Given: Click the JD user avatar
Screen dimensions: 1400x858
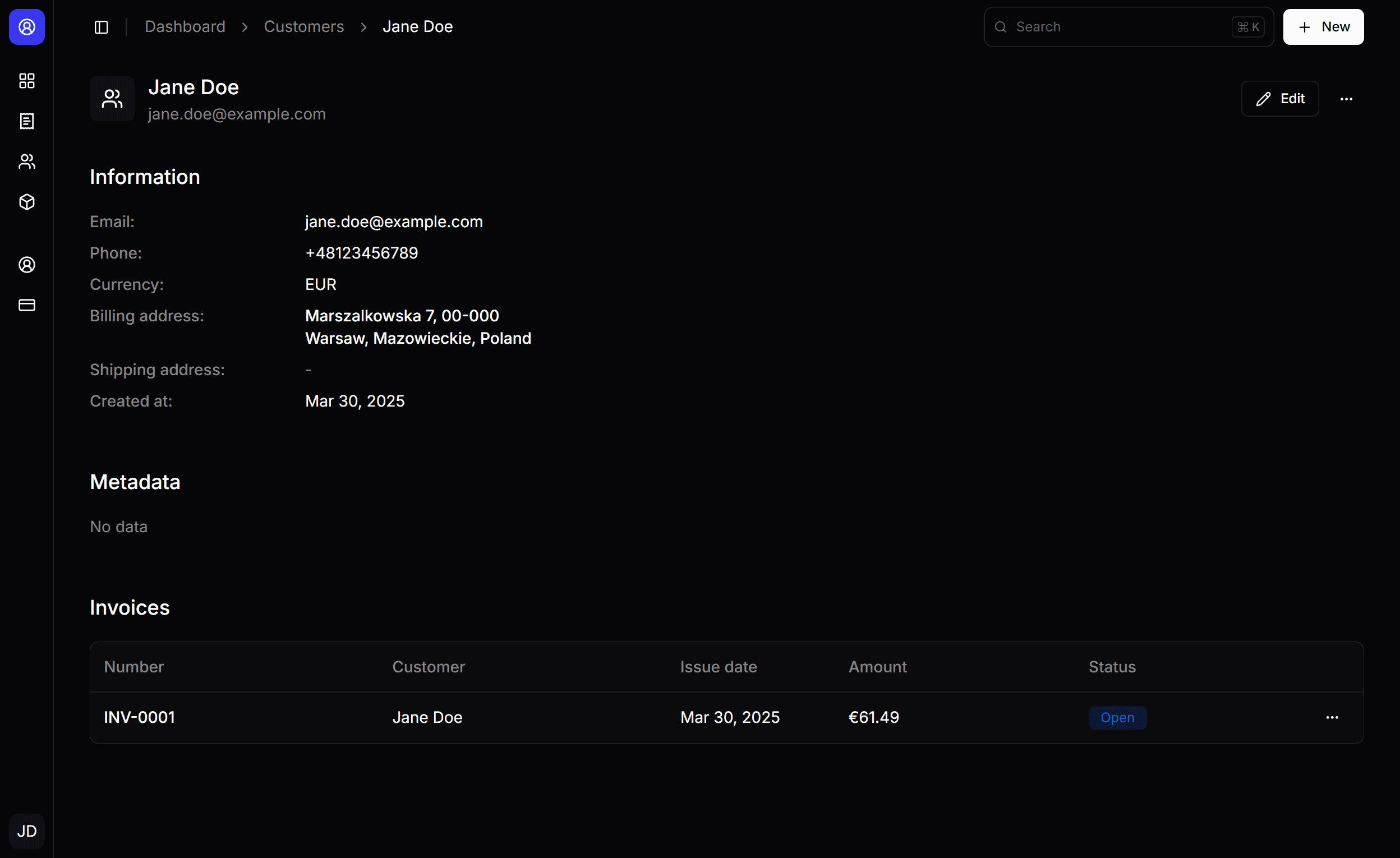Looking at the screenshot, I should pos(27,831).
